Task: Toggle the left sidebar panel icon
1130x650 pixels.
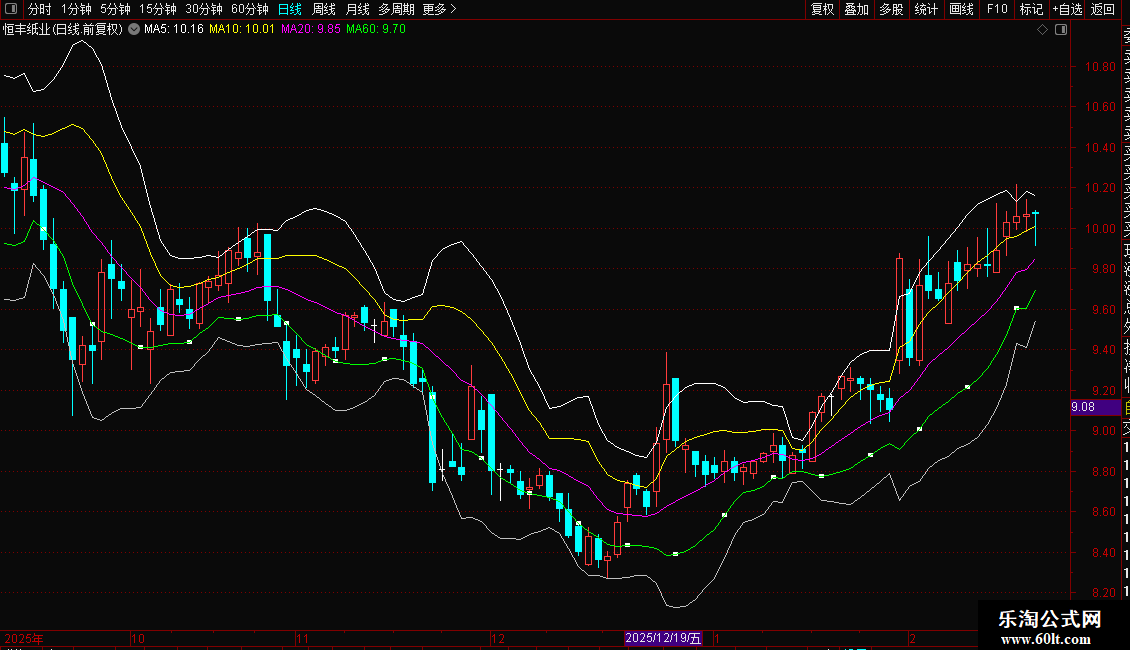Action: tap(11, 9)
